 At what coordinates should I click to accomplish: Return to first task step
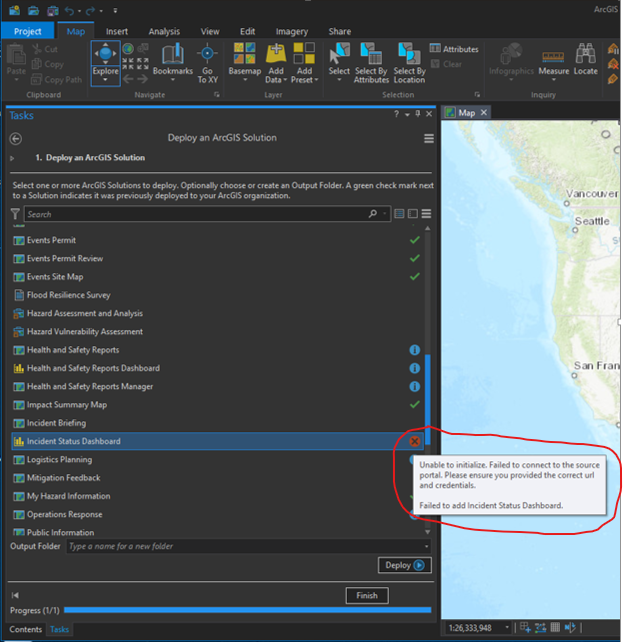point(16,595)
